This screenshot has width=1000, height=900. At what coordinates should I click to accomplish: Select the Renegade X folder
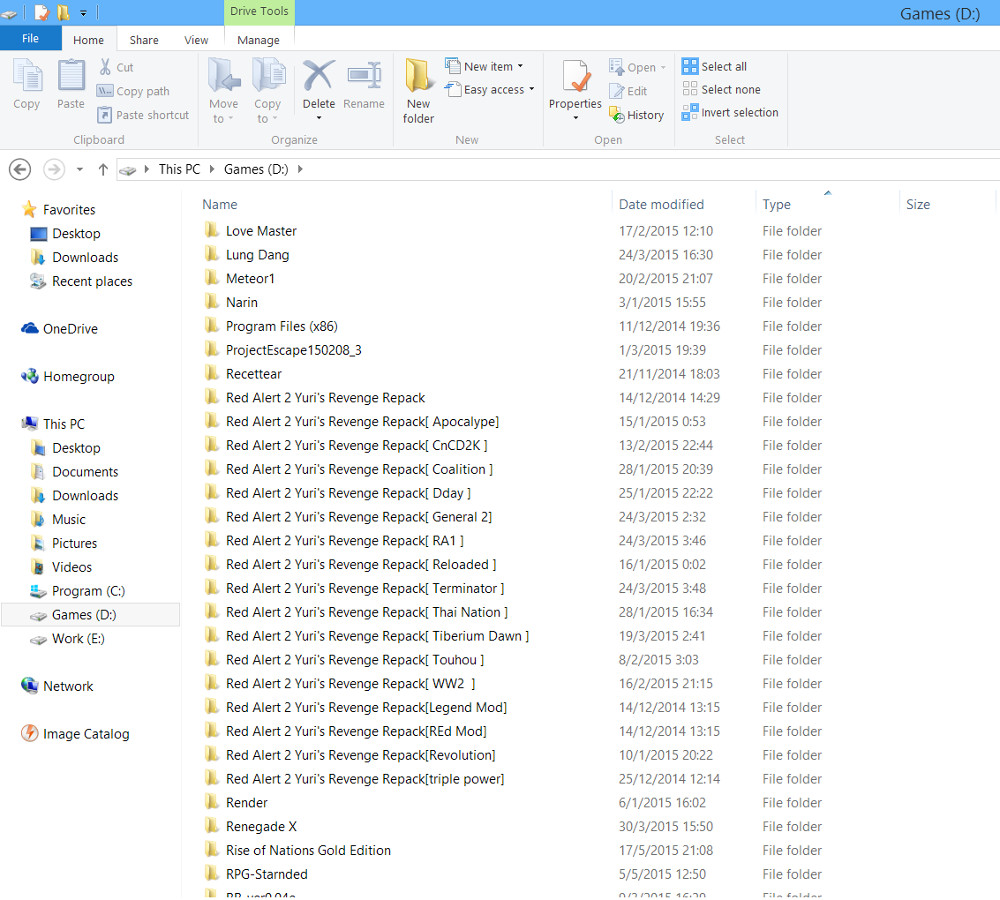[261, 826]
